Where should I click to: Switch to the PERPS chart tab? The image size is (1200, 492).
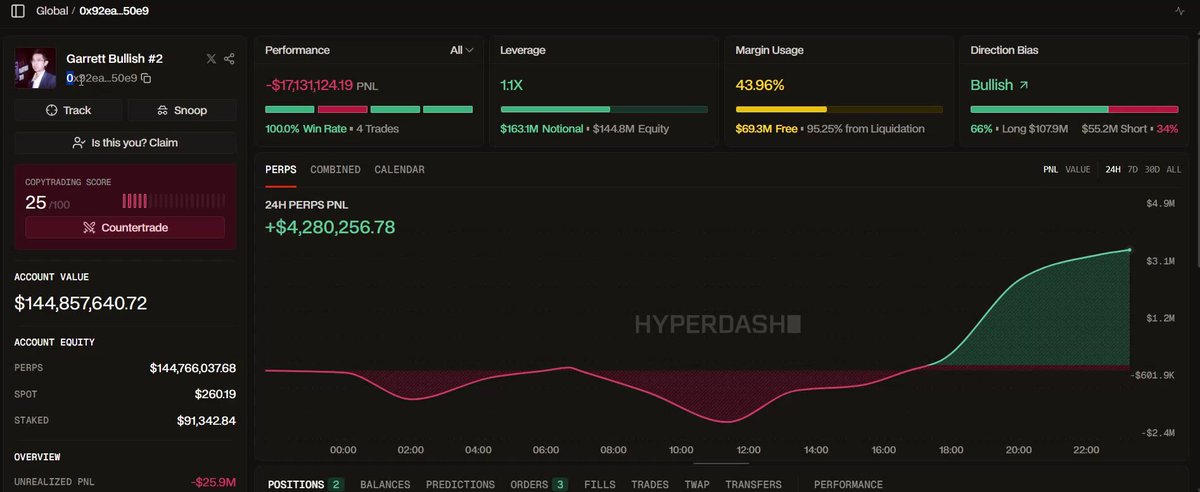click(281, 170)
